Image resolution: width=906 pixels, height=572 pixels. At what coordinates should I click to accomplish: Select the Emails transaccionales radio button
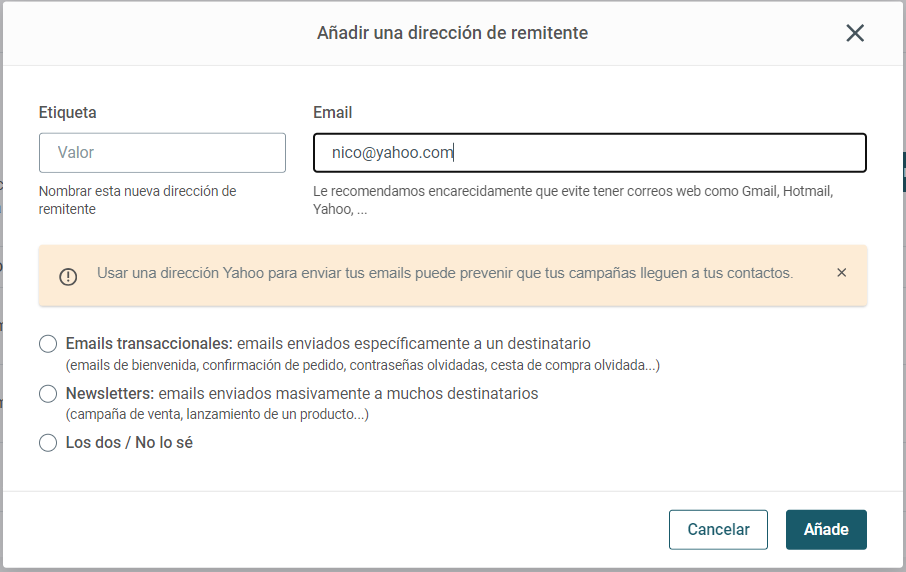48,344
